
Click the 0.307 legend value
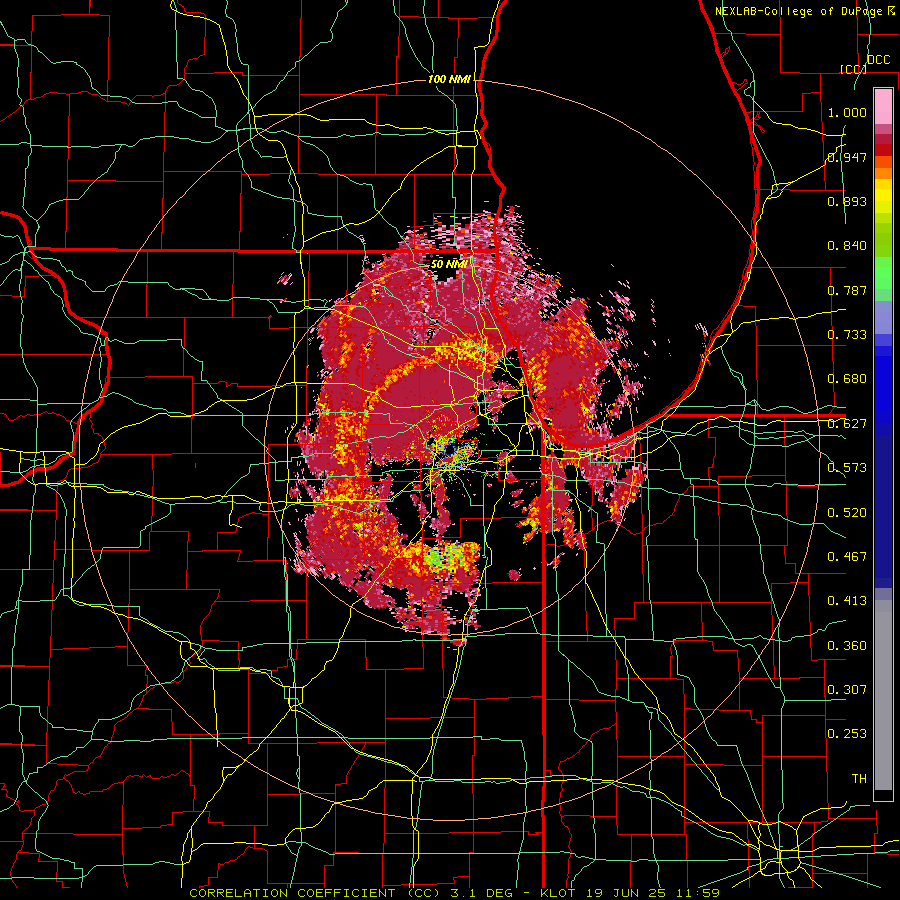coord(847,690)
